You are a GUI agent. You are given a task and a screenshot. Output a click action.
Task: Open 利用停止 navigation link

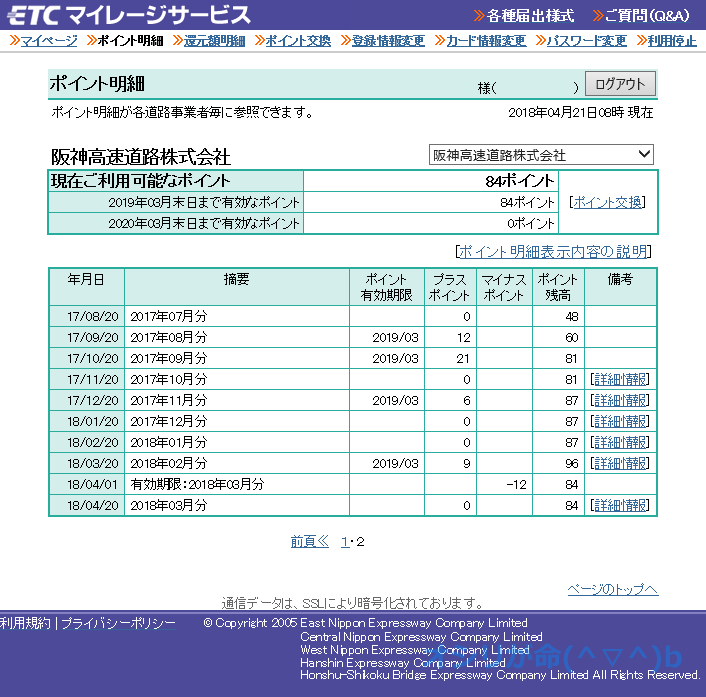(672, 41)
